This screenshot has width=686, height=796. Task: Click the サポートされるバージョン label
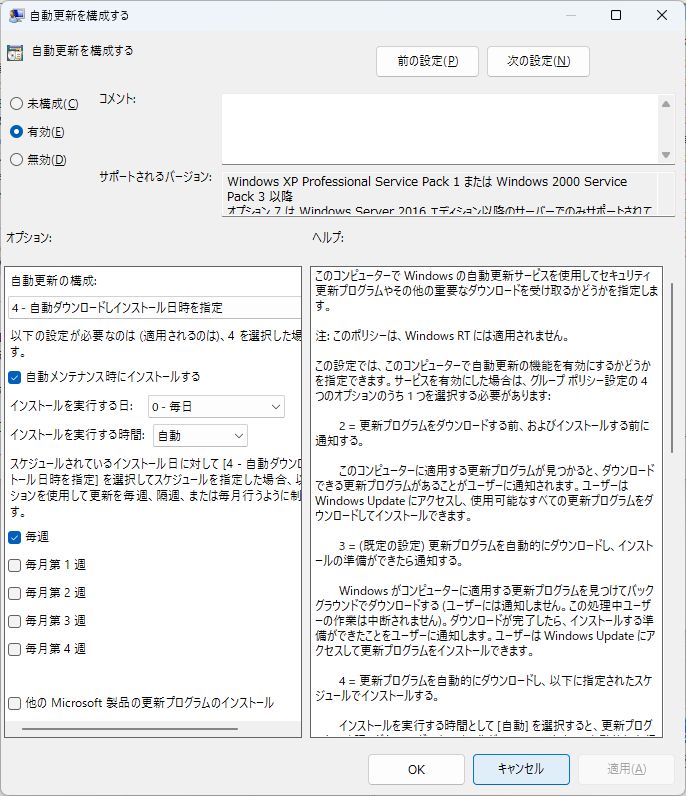155,177
